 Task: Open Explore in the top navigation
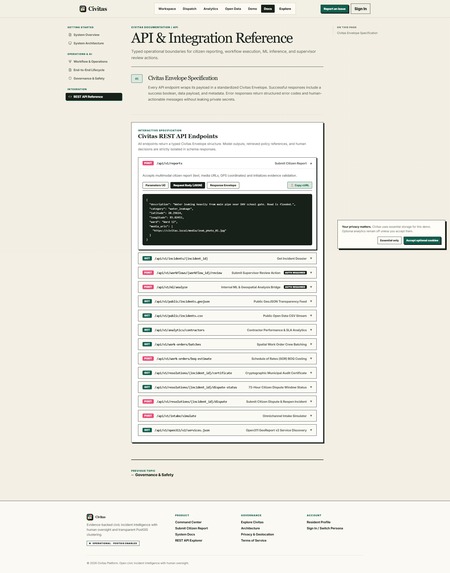point(285,9)
